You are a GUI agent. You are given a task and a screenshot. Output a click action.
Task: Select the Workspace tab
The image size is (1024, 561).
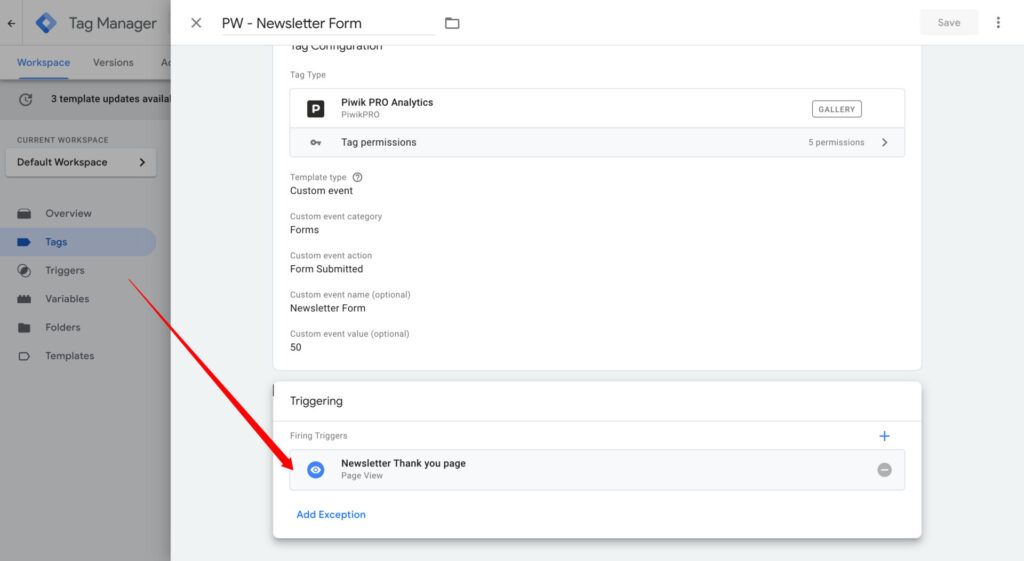click(x=43, y=62)
